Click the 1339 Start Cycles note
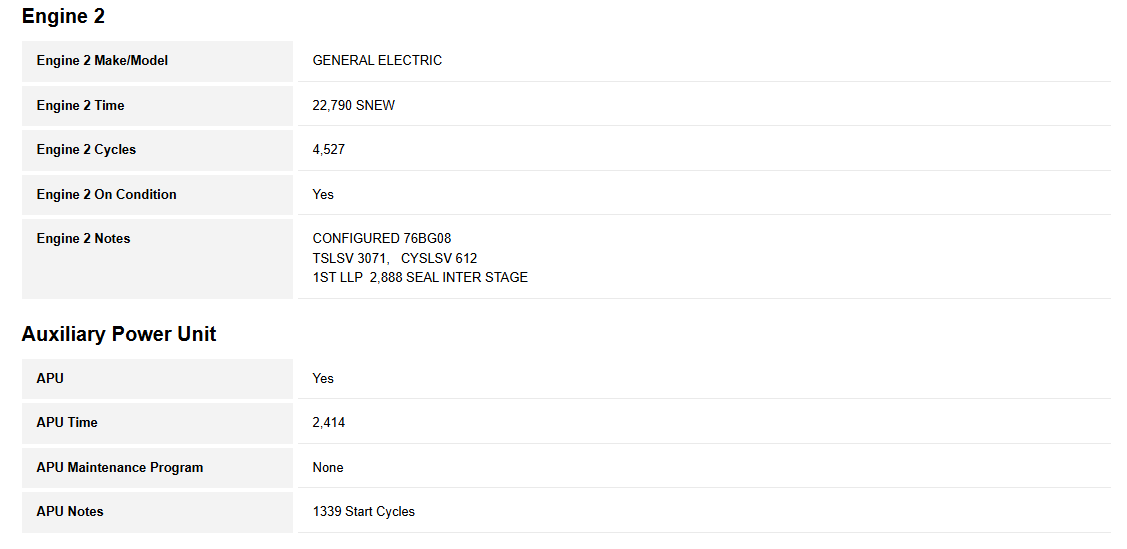The image size is (1127, 549). tap(363, 511)
